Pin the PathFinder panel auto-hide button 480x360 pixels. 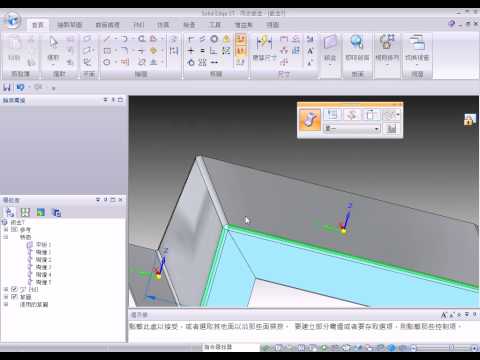click(x=105, y=200)
